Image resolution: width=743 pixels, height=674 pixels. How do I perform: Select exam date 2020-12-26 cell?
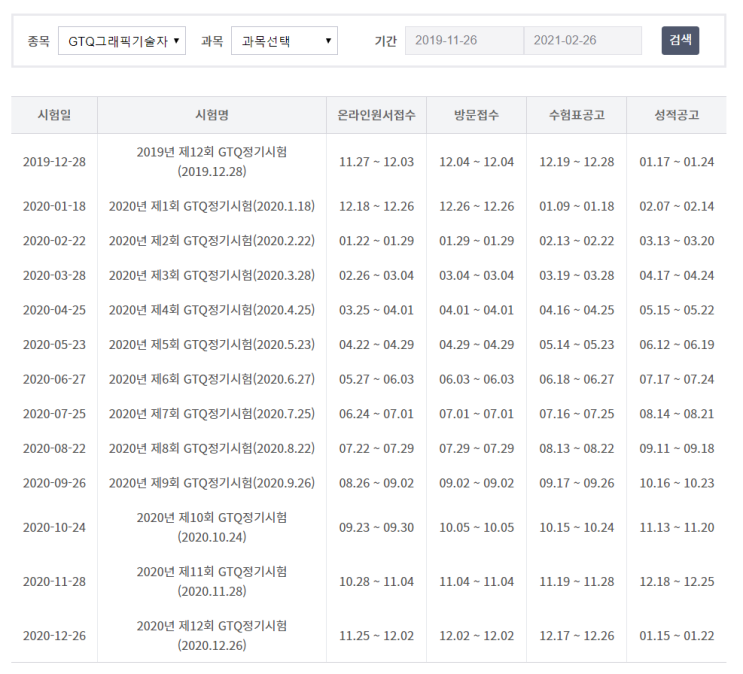(54, 636)
